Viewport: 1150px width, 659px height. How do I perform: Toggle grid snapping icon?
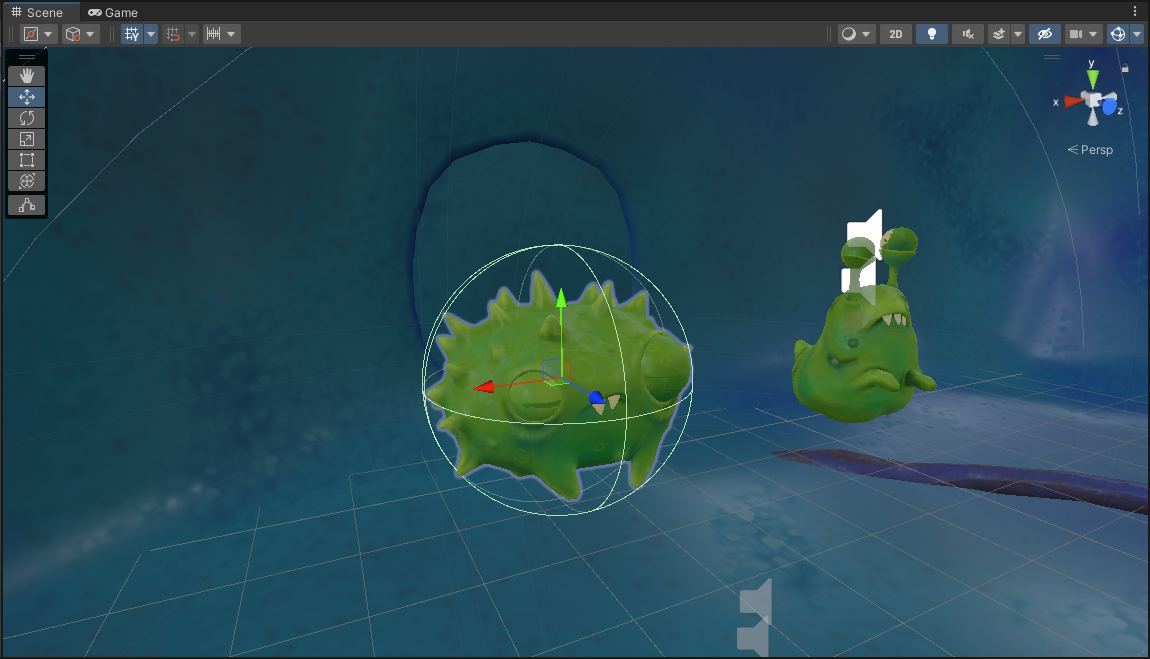tap(173, 34)
